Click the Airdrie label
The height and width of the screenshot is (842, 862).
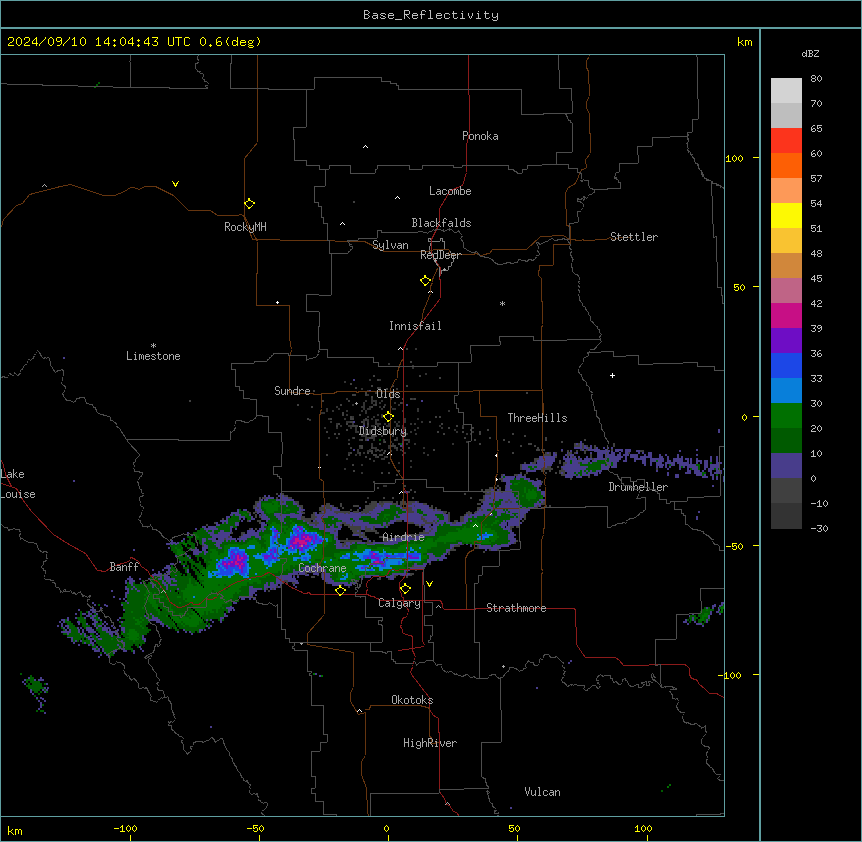404,537
